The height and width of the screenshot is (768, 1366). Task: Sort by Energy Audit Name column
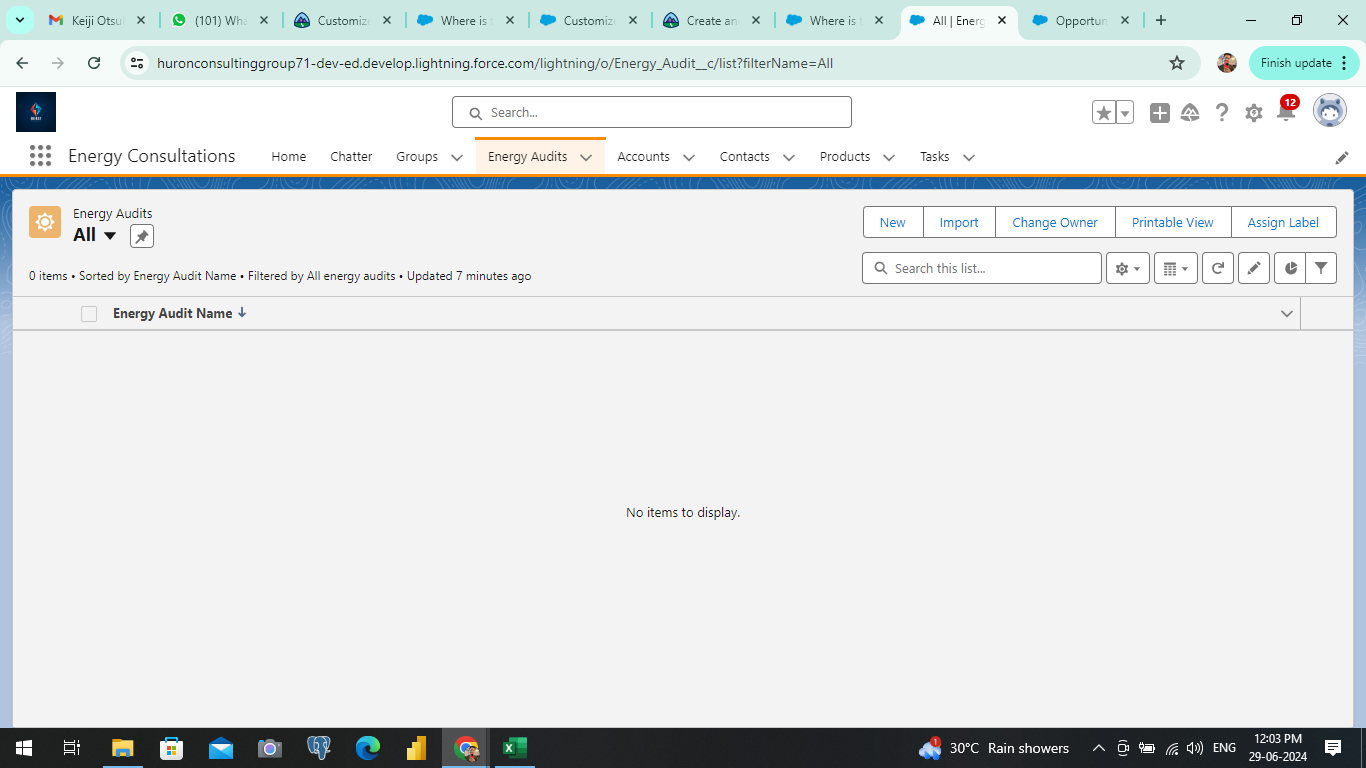(x=179, y=313)
